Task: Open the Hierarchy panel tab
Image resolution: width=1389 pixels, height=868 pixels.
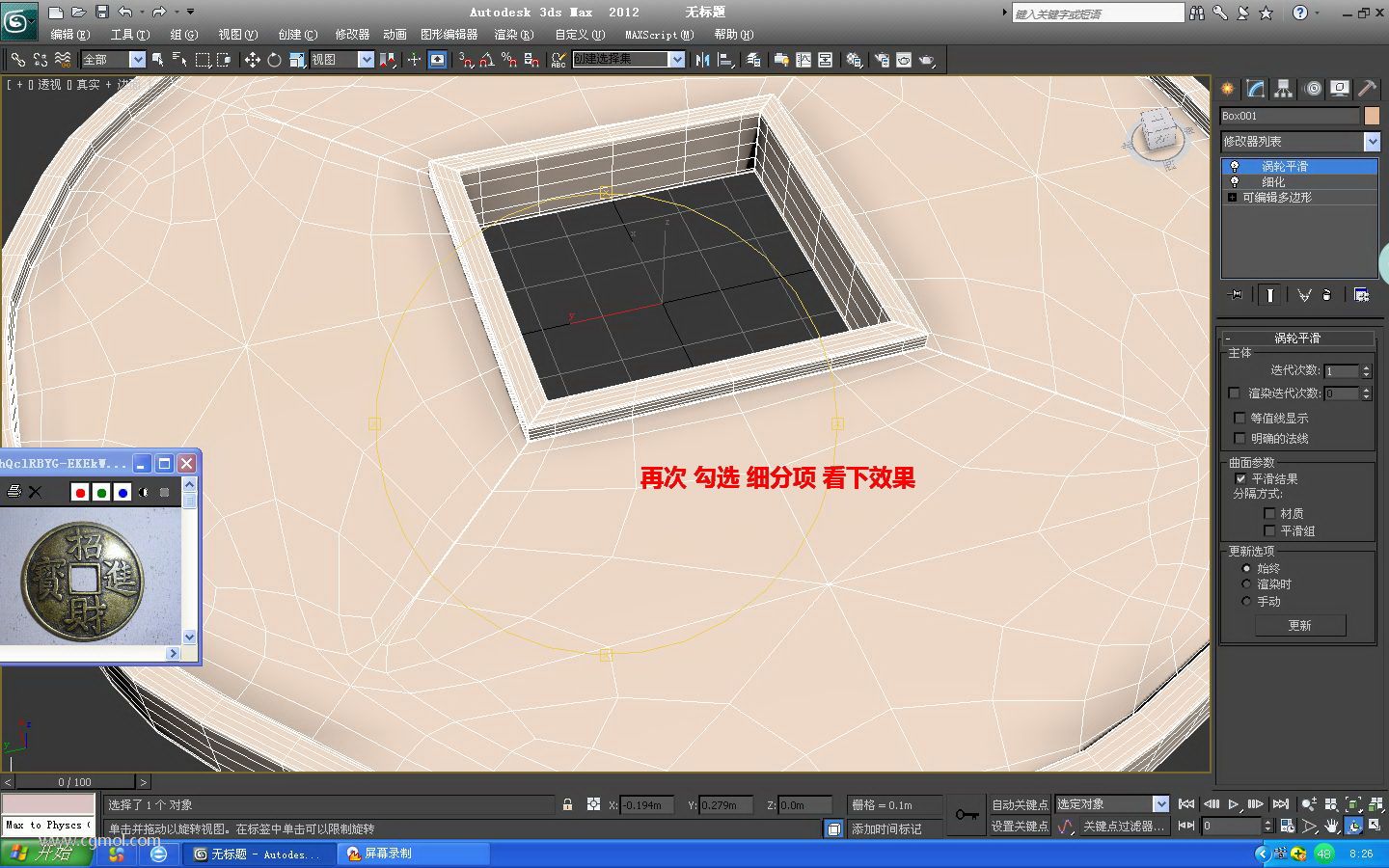Action: pos(1283,89)
